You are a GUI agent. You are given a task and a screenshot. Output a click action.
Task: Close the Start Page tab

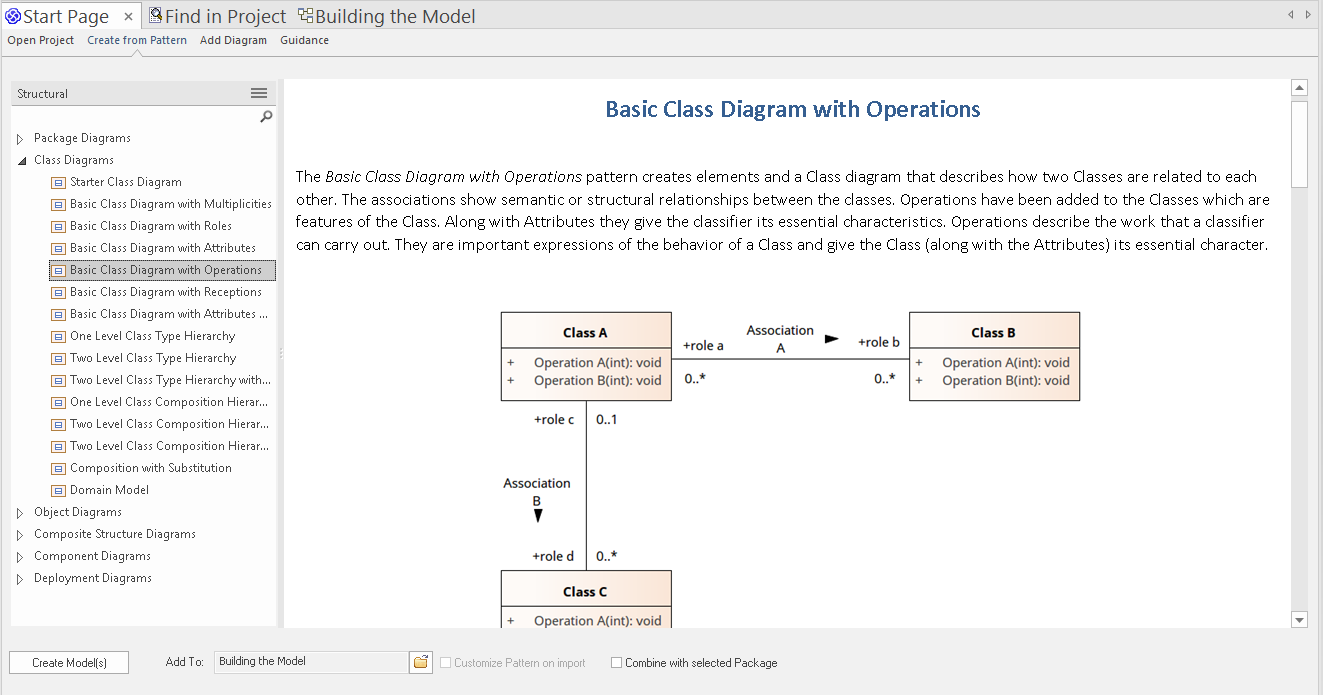(128, 17)
